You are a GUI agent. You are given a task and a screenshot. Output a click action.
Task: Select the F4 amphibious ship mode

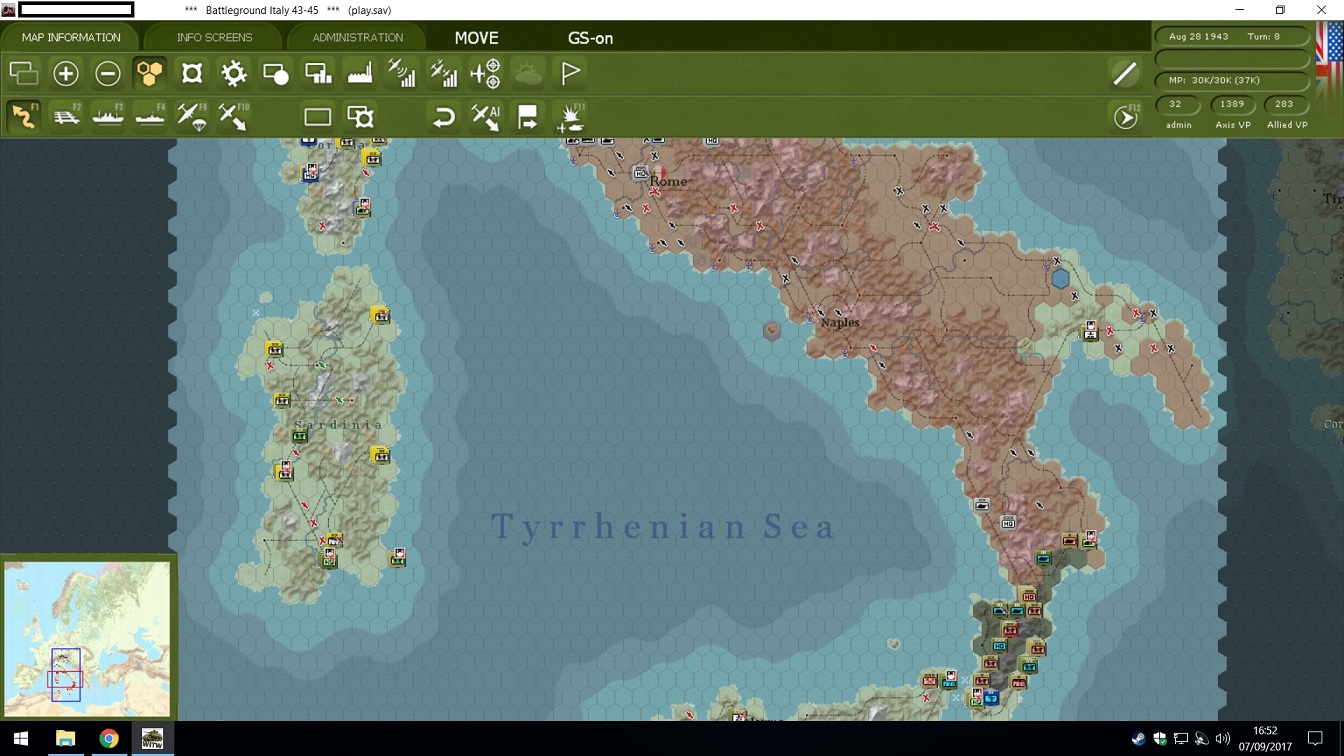coord(150,116)
